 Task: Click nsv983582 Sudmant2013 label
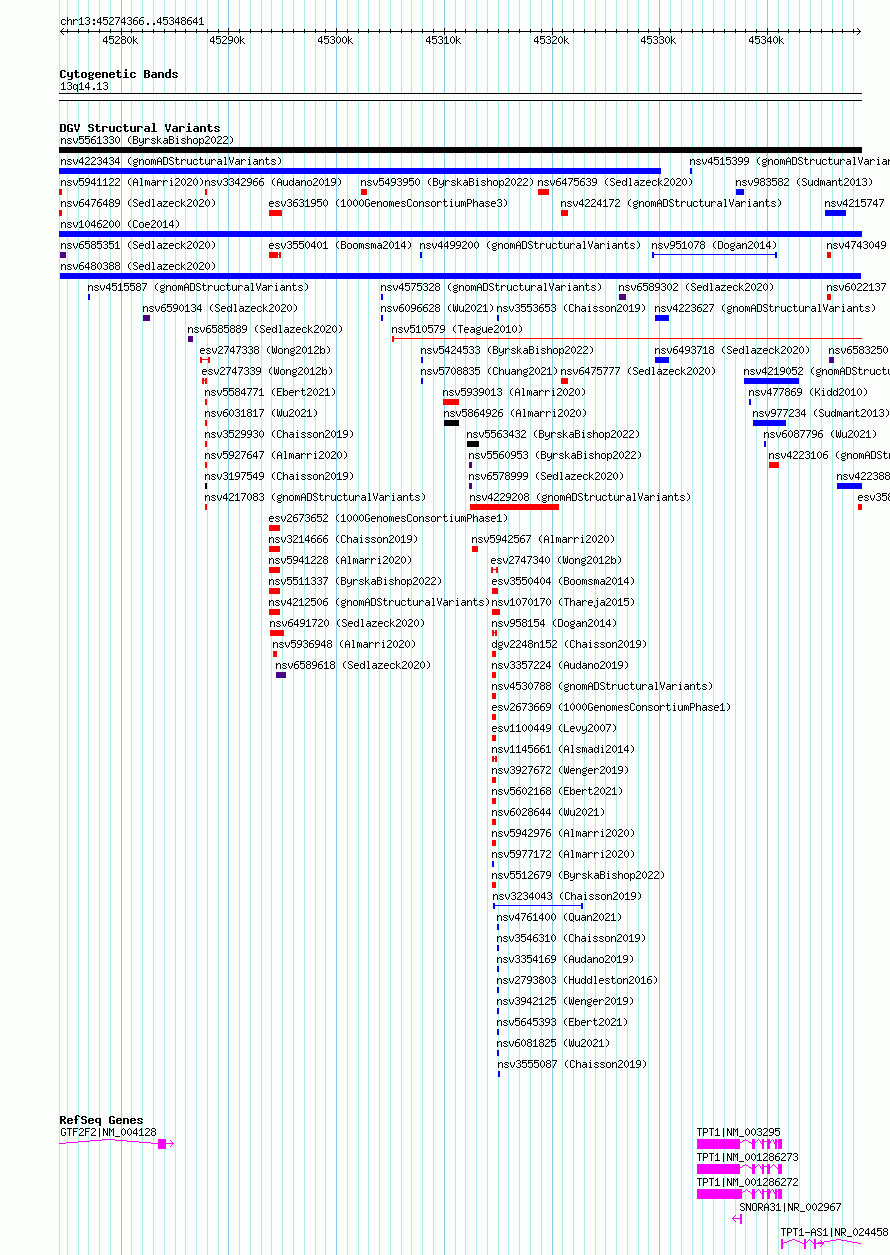pyautogui.click(x=804, y=182)
